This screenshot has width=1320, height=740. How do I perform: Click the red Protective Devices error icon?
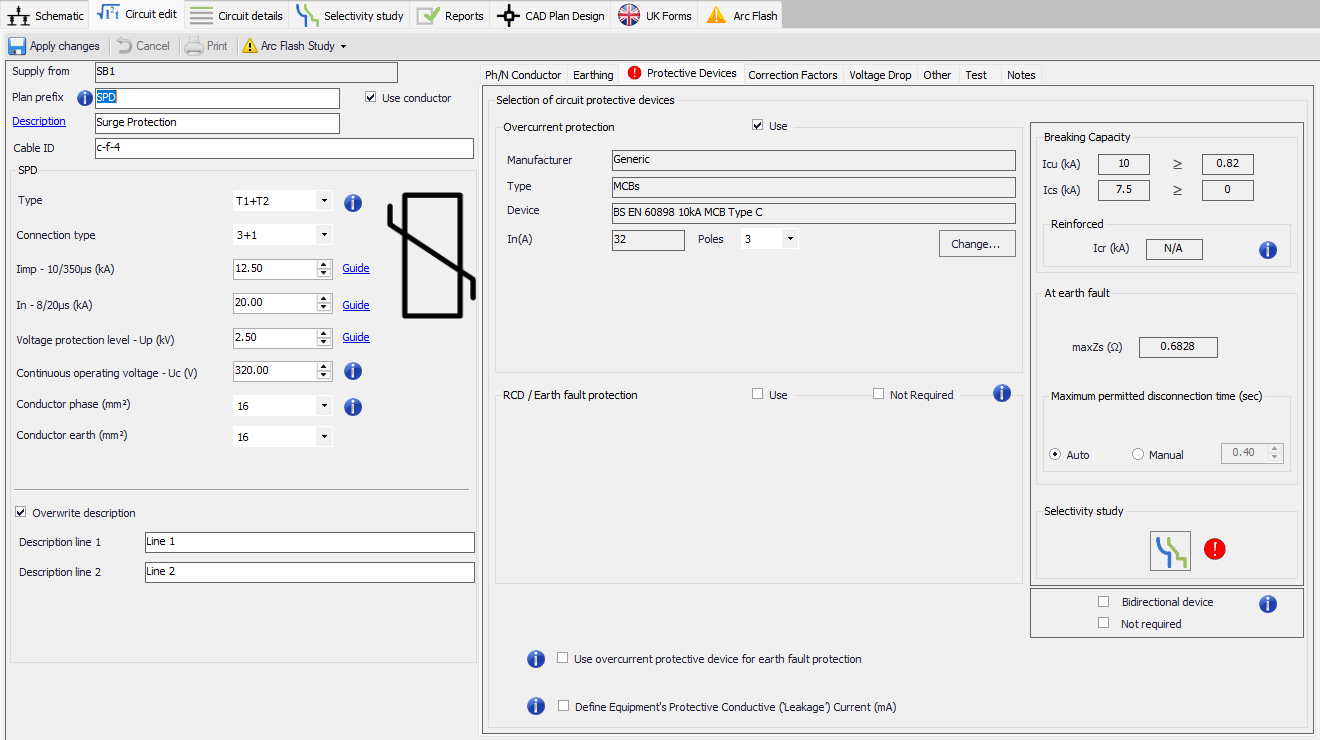click(634, 73)
